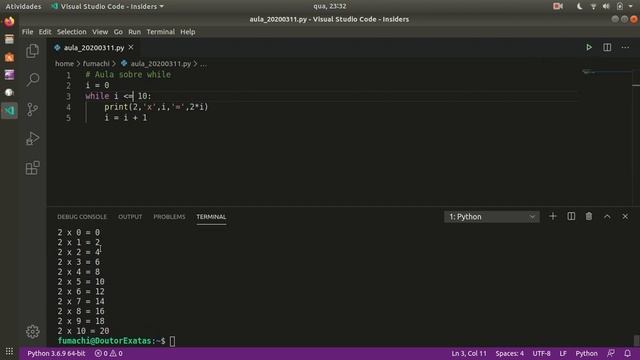This screenshot has width=640, height=360.
Task: Open the Help menu
Action: click(188, 32)
